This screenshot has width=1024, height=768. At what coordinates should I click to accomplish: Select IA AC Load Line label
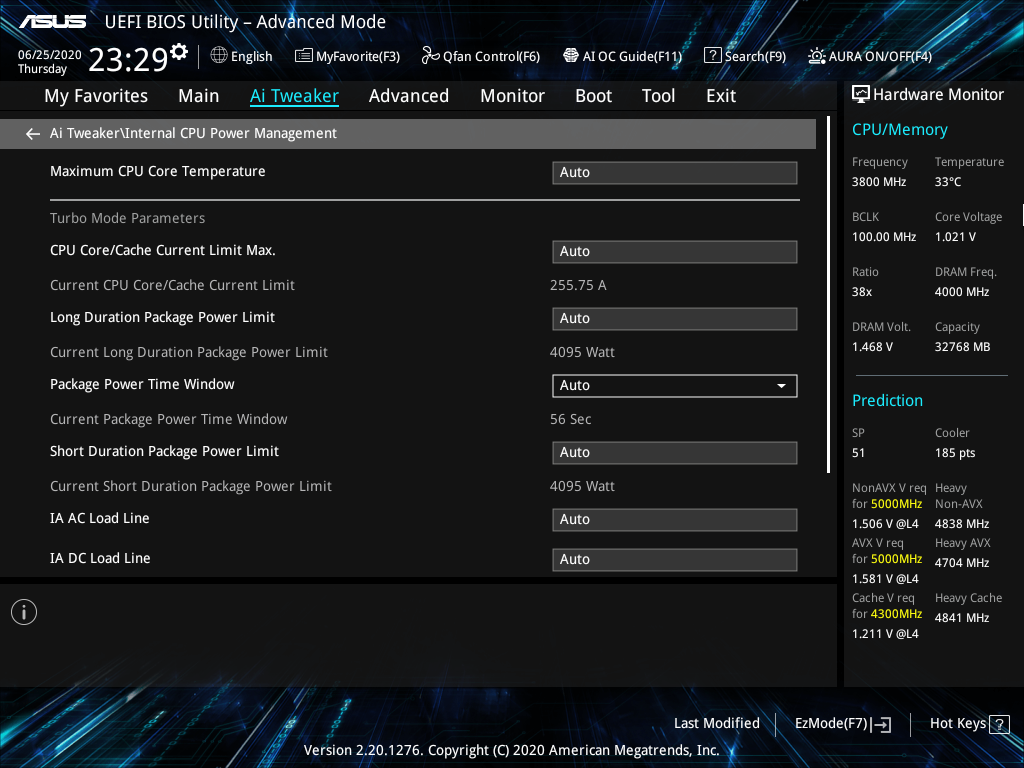[99, 519]
